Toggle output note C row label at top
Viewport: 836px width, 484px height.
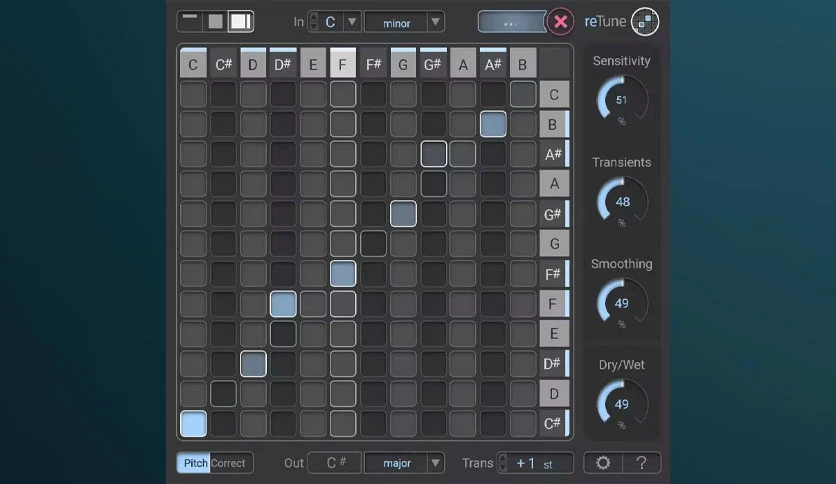554,94
